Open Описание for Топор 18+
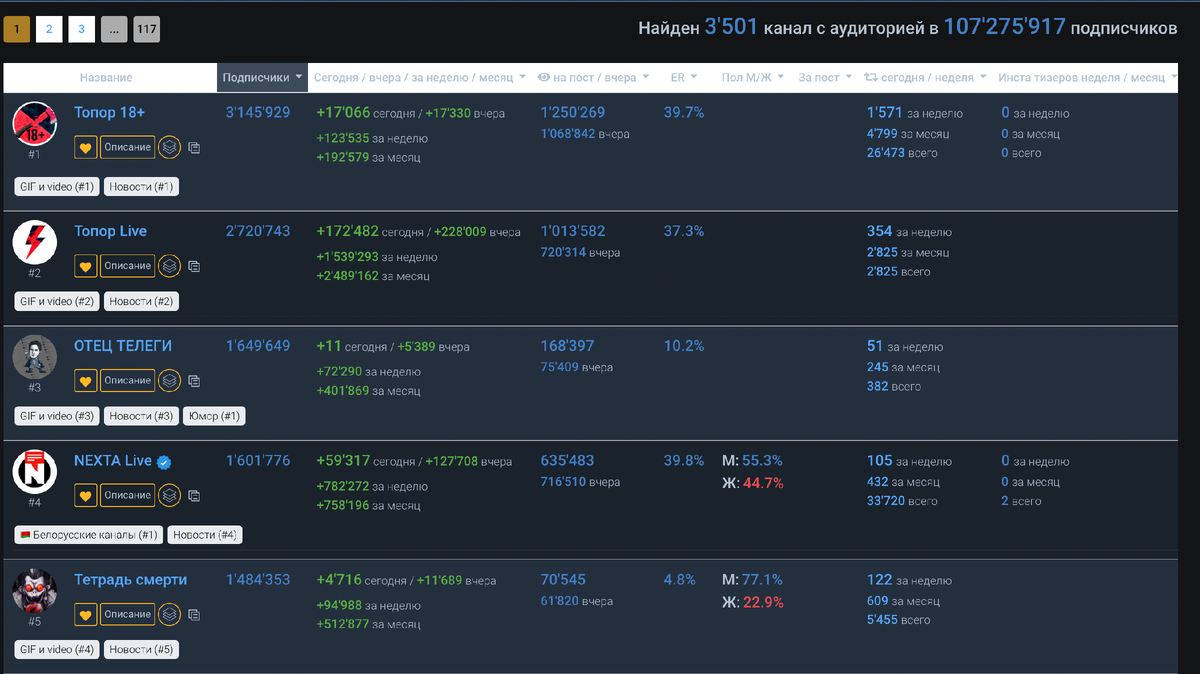Viewport: 1200px width, 674px height. tap(128, 147)
